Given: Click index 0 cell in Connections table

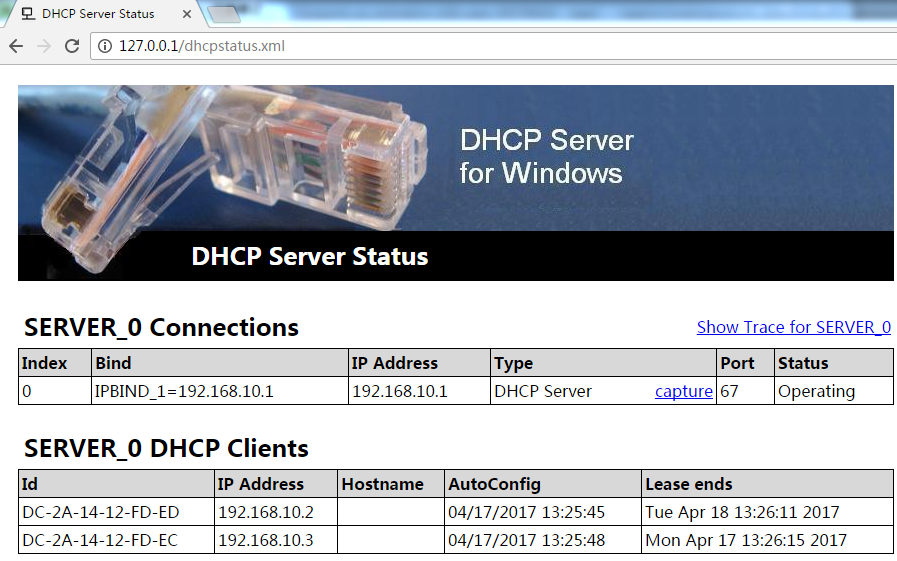Looking at the screenshot, I should [x=55, y=391].
